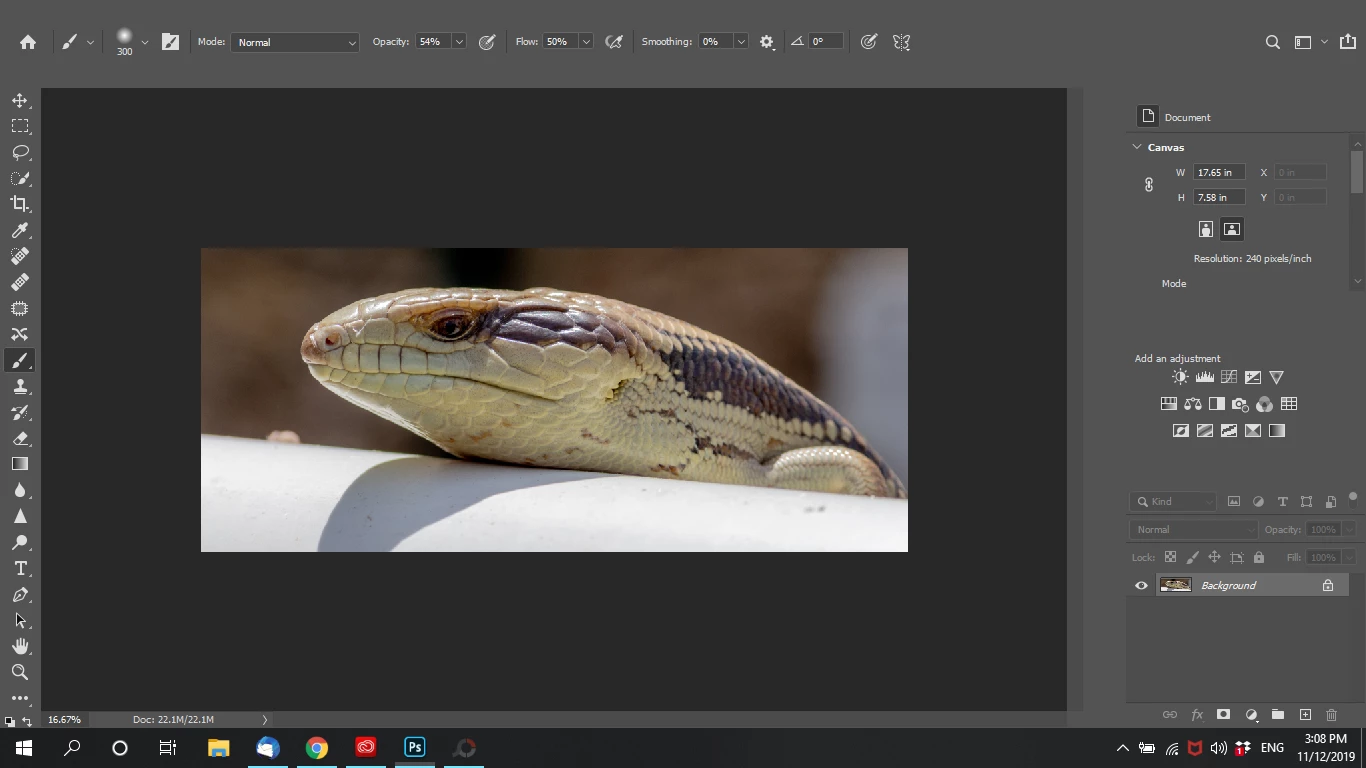Image resolution: width=1366 pixels, height=768 pixels.
Task: Open the blend Mode dropdown
Action: click(x=295, y=42)
